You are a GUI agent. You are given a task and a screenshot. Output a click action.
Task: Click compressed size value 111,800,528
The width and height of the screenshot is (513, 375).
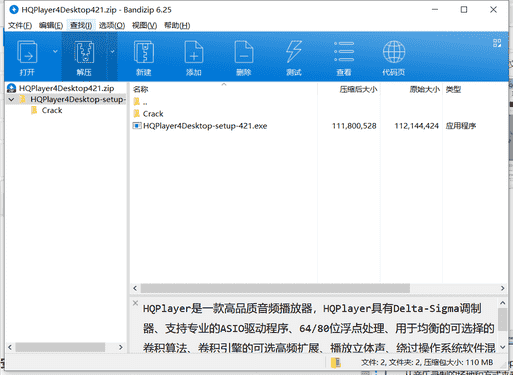354,126
